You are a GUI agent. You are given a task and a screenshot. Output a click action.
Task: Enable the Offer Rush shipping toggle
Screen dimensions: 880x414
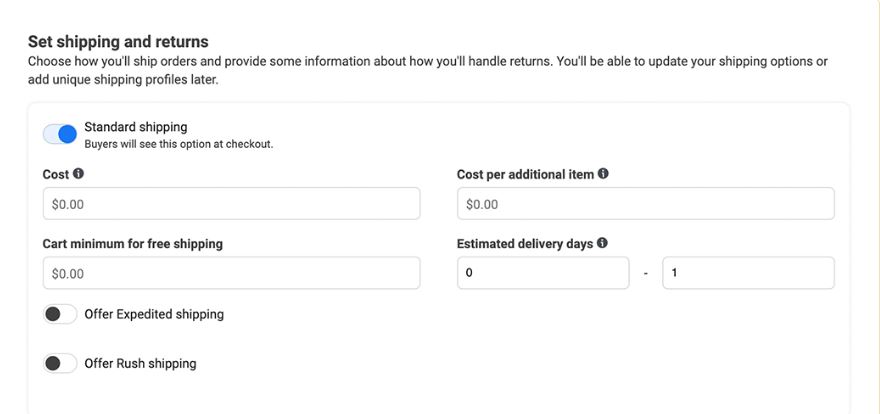60,364
